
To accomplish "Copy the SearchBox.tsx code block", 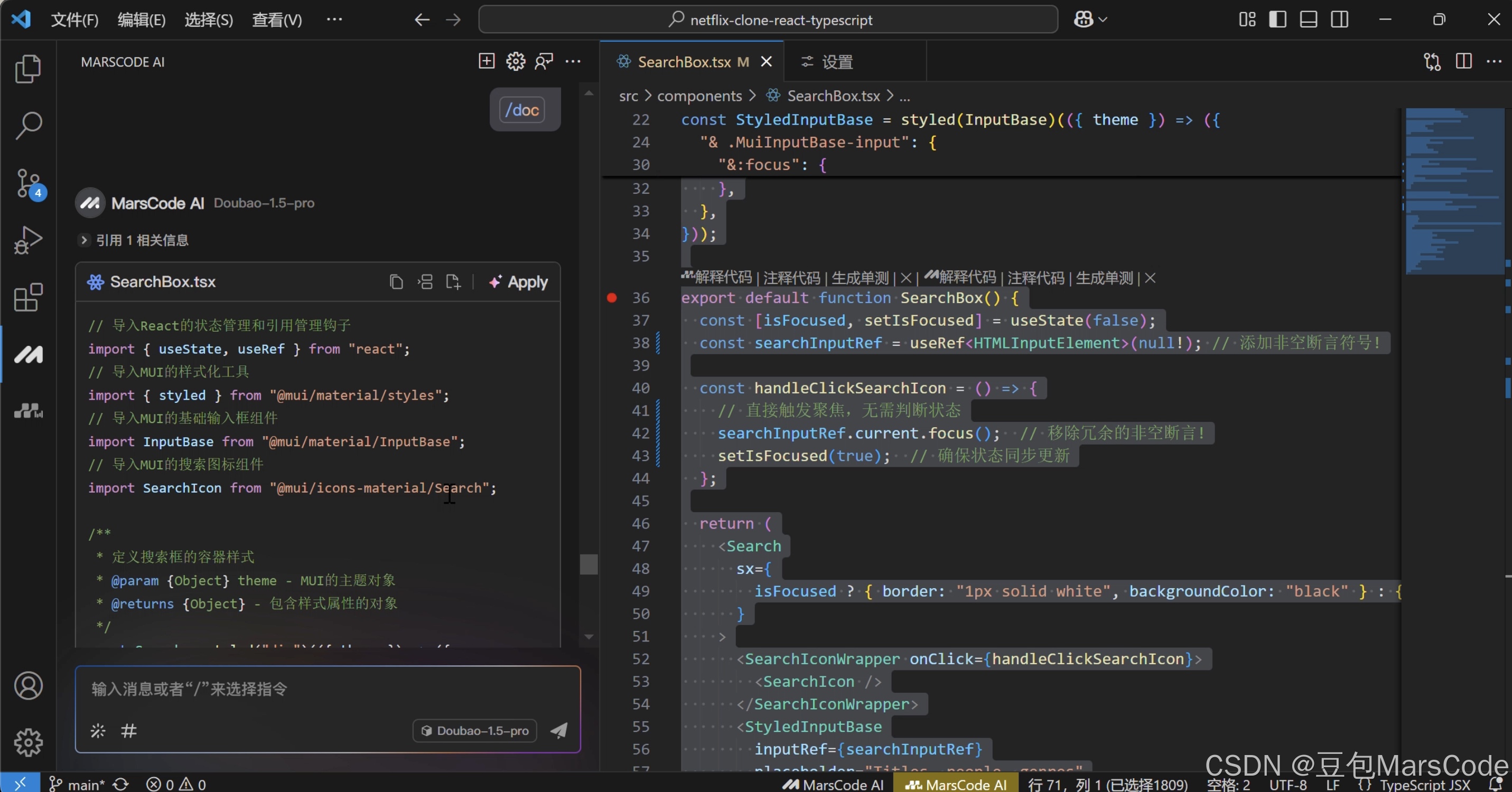I will point(396,282).
